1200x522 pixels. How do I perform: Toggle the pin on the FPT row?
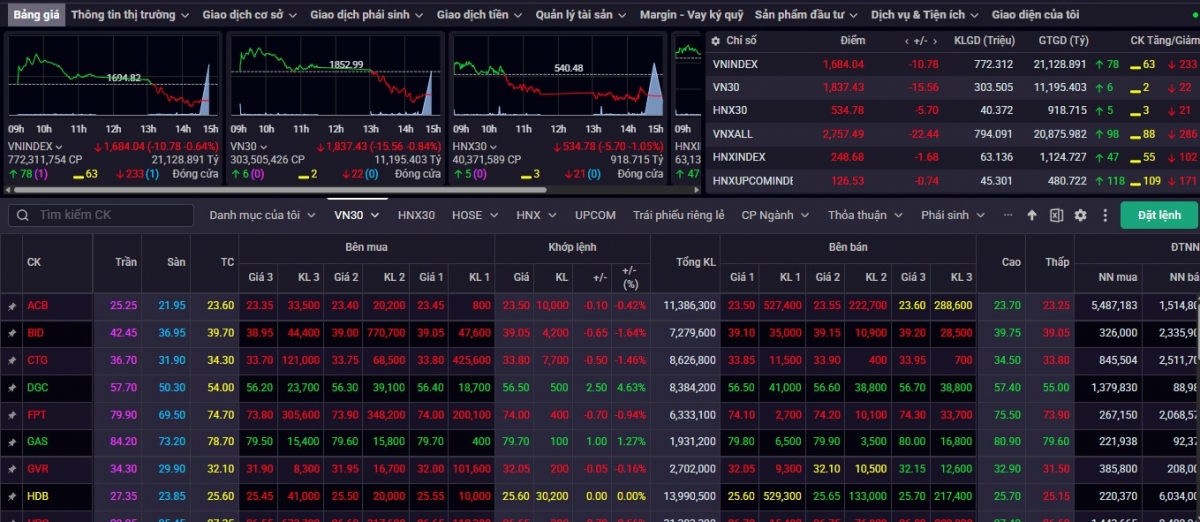click(12, 414)
